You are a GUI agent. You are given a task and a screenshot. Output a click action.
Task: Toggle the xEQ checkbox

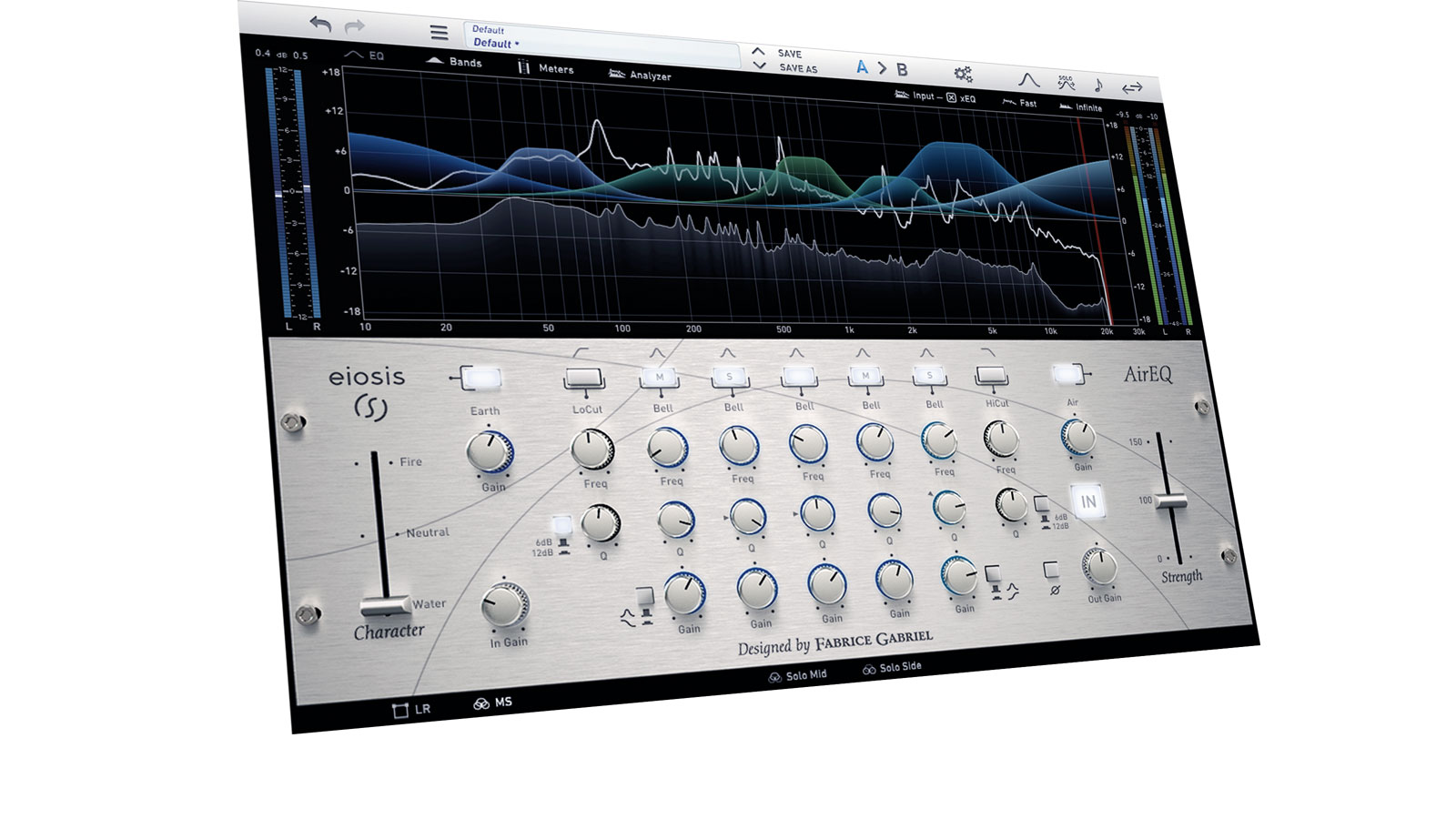tap(951, 97)
